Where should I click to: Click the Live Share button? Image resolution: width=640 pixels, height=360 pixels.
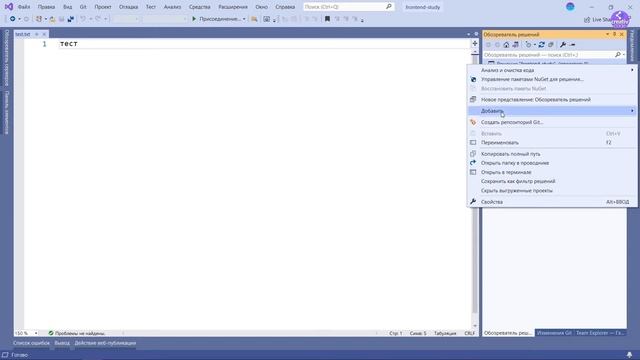coord(599,20)
